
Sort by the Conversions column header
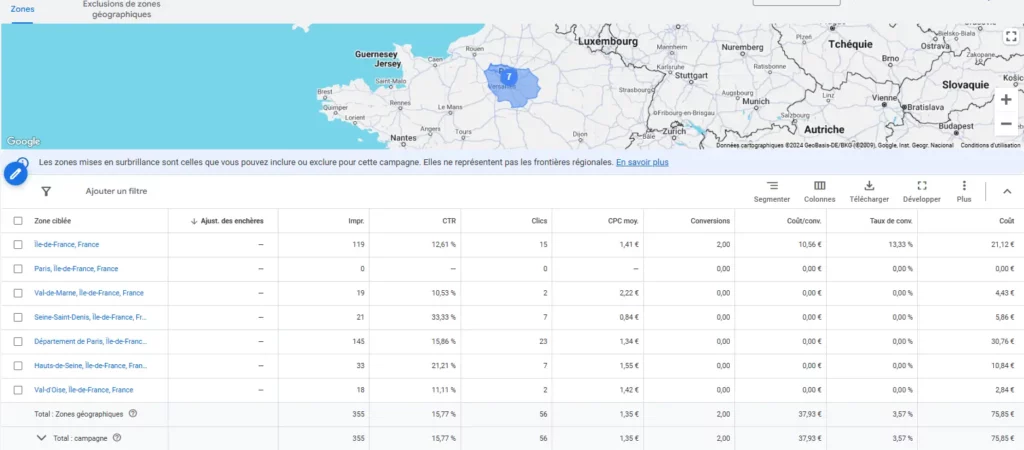[710, 221]
